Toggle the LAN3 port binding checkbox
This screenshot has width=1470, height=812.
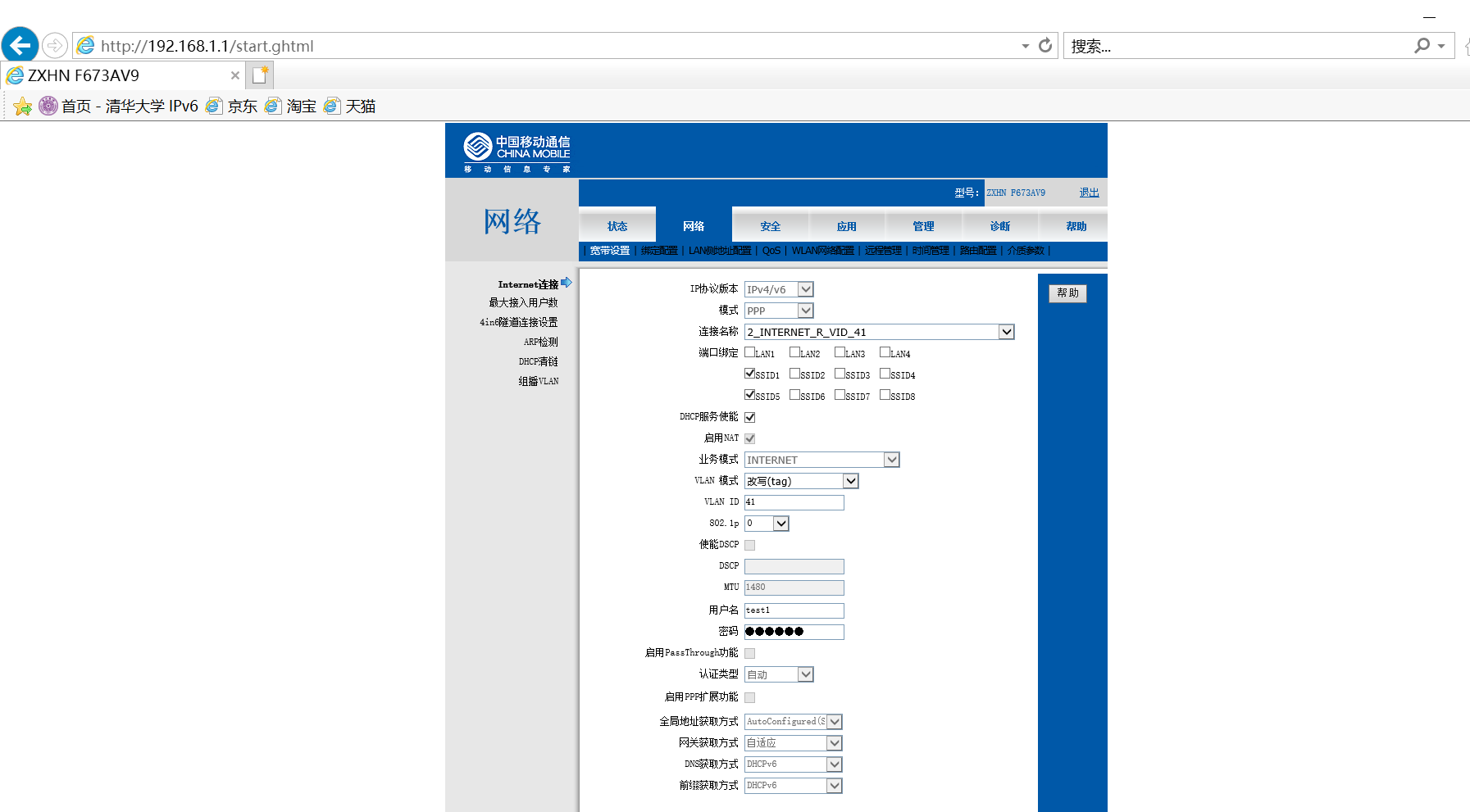pyautogui.click(x=840, y=352)
